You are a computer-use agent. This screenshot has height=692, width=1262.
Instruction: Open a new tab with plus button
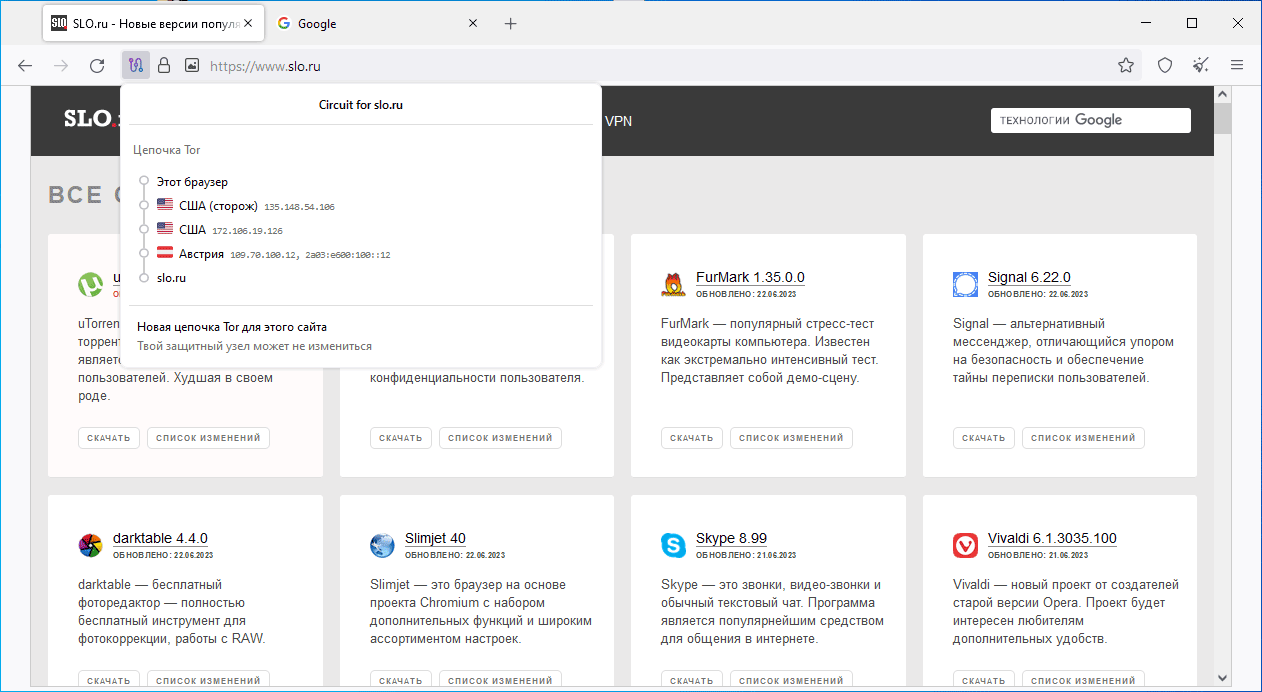[x=511, y=23]
